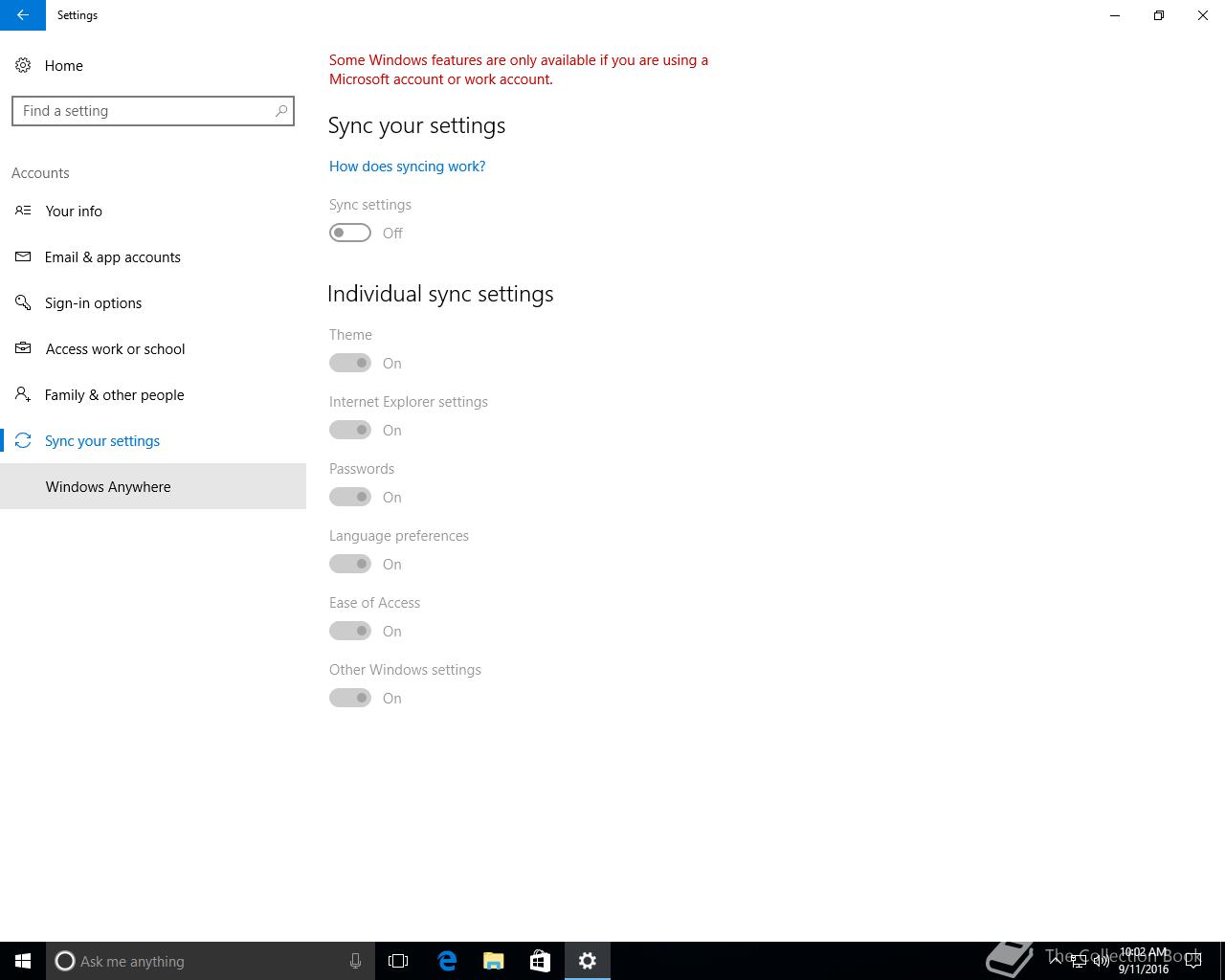
Task: Click the Accounts section heading
Action: pyautogui.click(x=40, y=173)
